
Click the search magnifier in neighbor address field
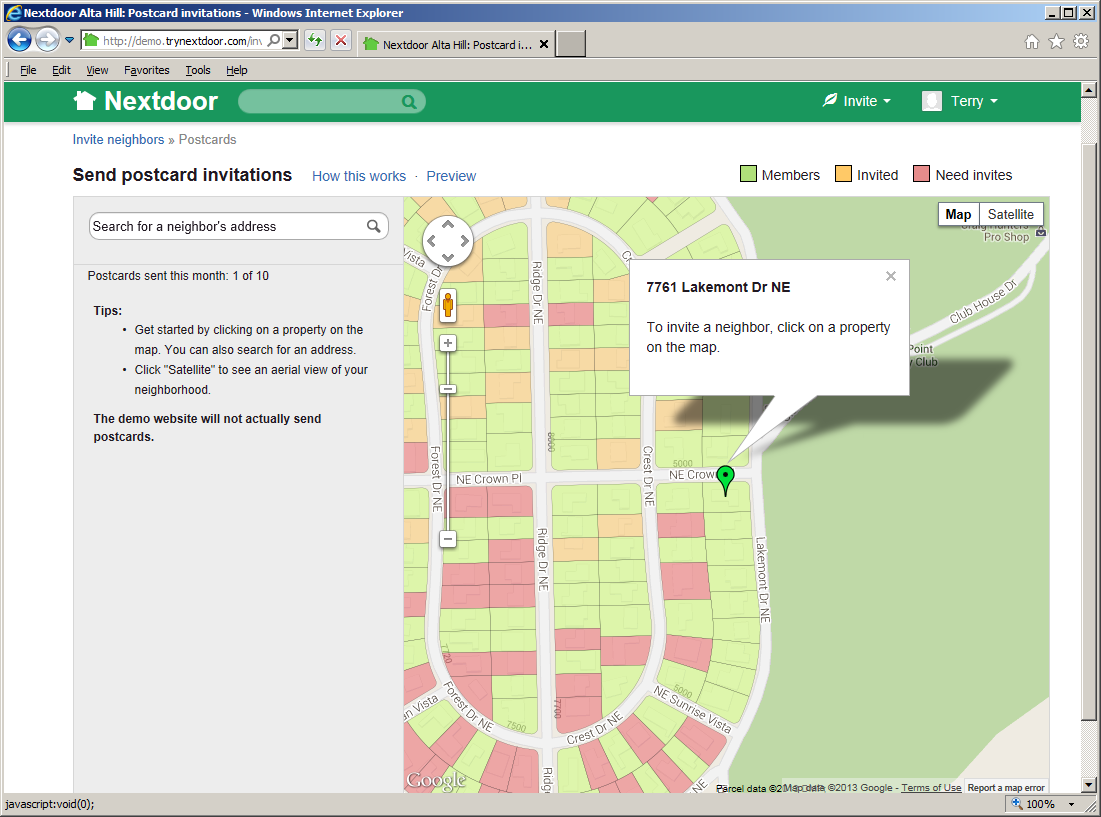click(x=375, y=225)
